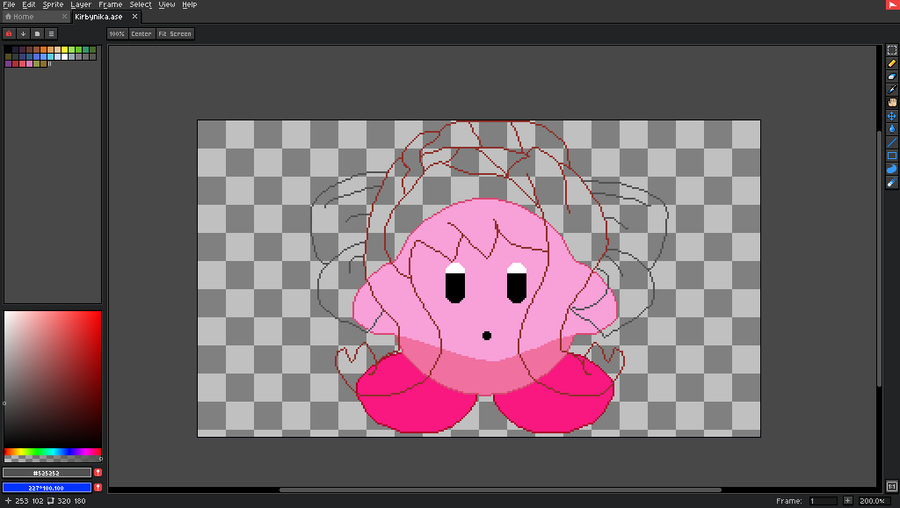Select the Eraser tool
900x508 pixels.
pos(891,76)
